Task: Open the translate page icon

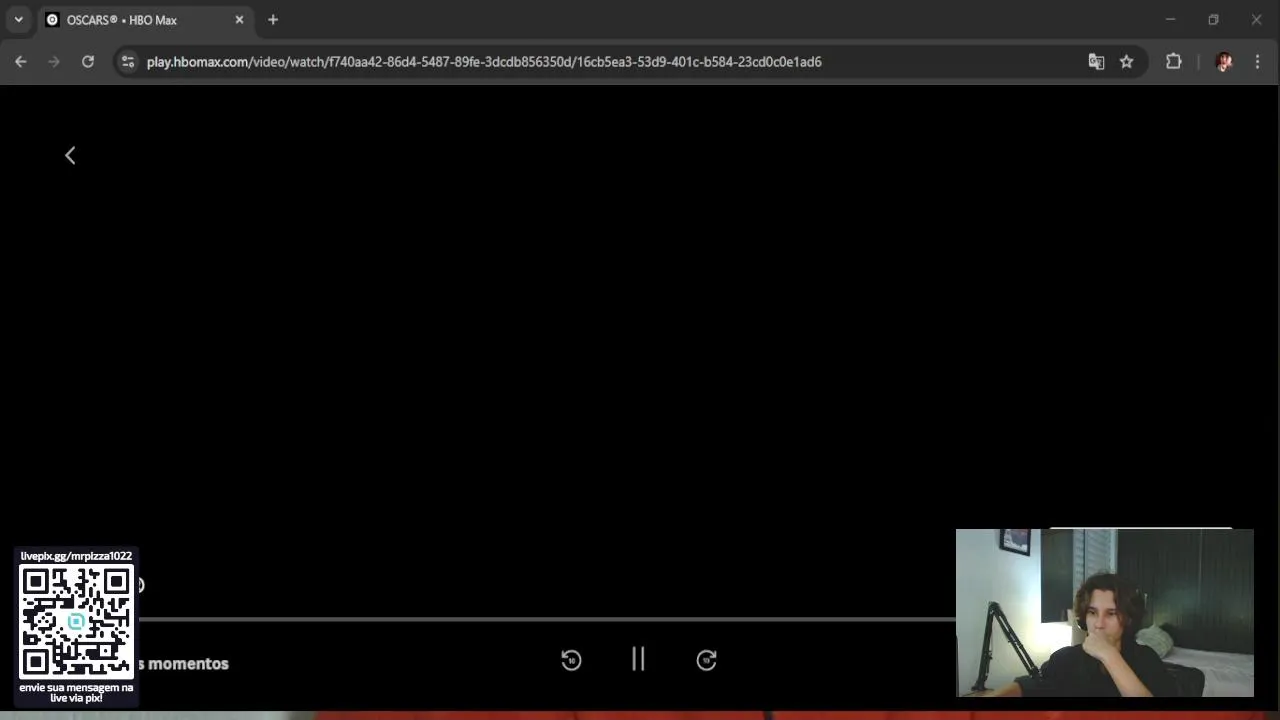Action: [x=1096, y=62]
